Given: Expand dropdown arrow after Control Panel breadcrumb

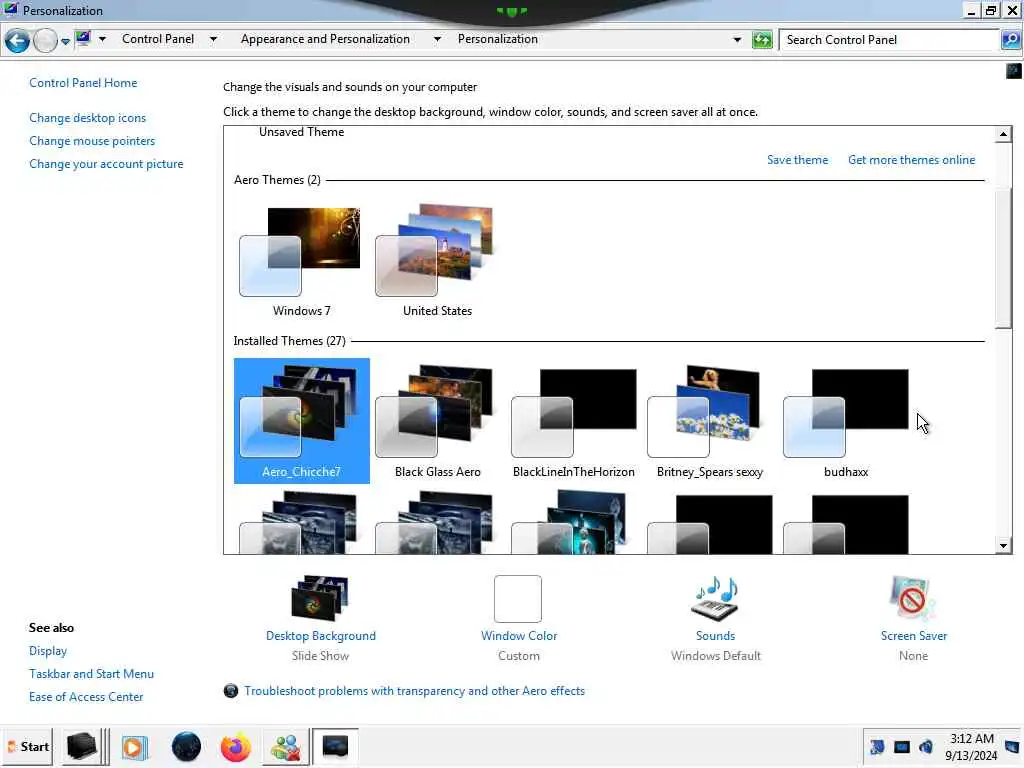Looking at the screenshot, I should coord(213,39).
